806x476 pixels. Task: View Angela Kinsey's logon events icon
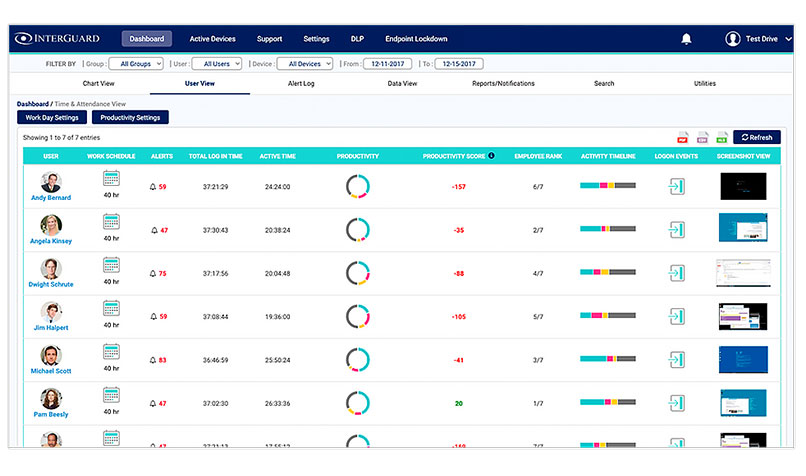[677, 229]
